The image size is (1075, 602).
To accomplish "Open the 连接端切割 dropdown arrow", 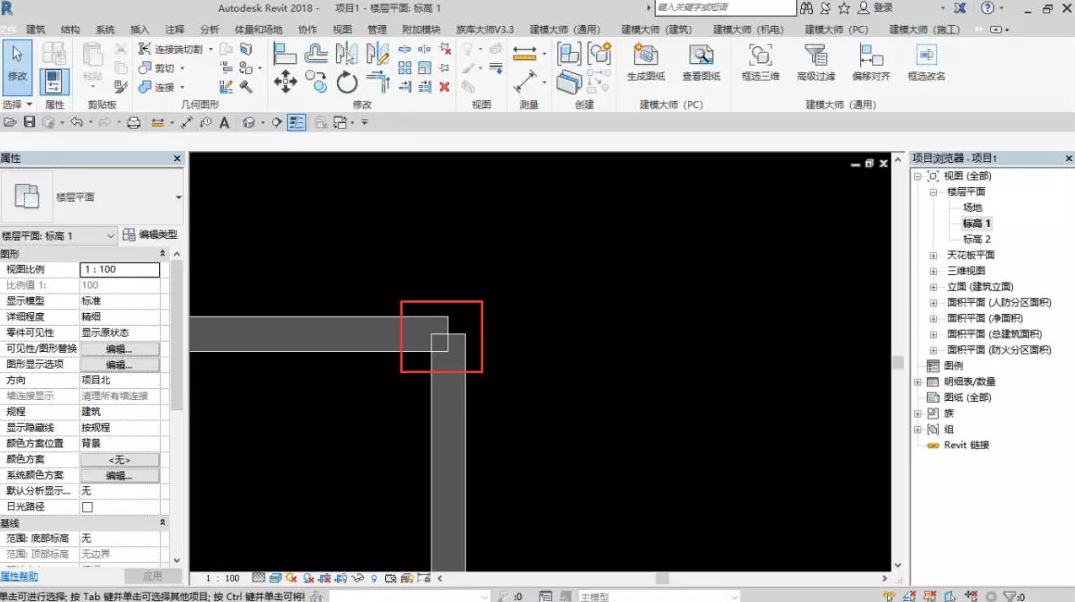I will tap(210, 49).
